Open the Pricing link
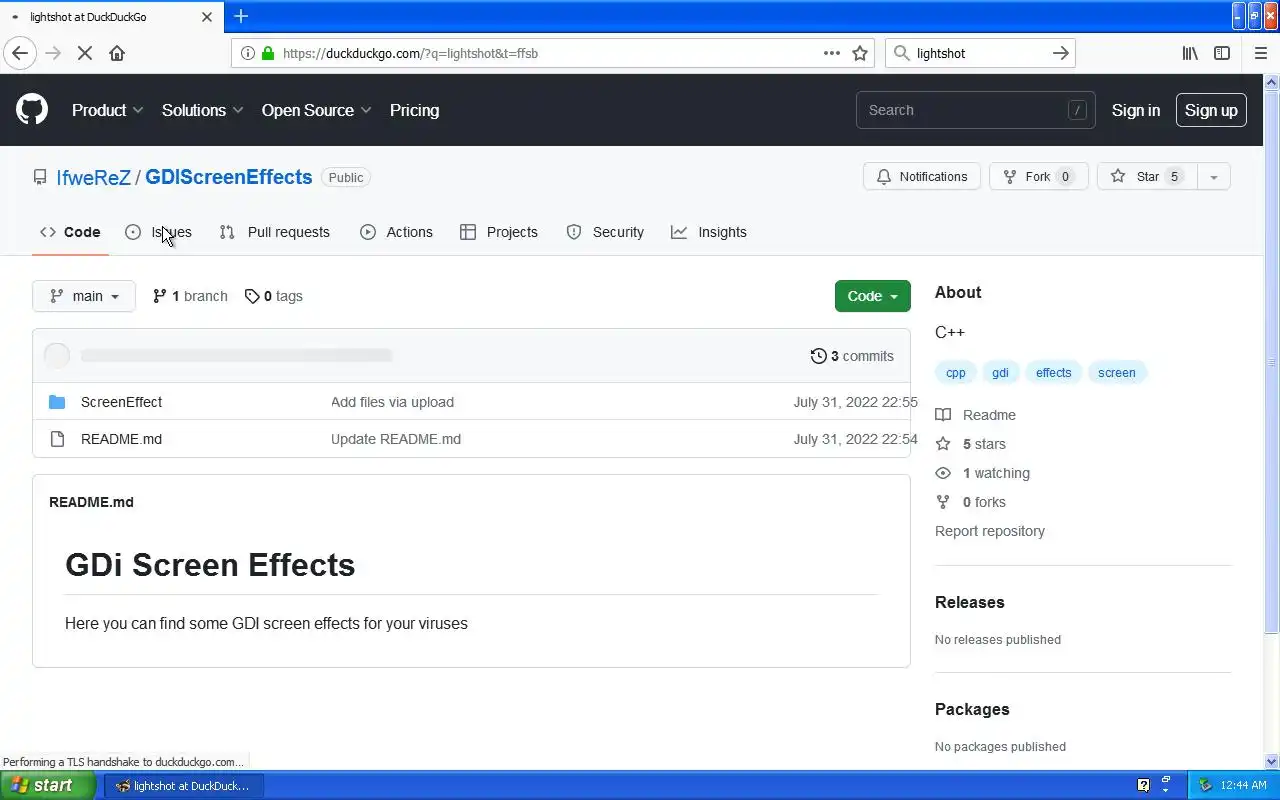Screen dimensions: 1280x800 (414, 110)
